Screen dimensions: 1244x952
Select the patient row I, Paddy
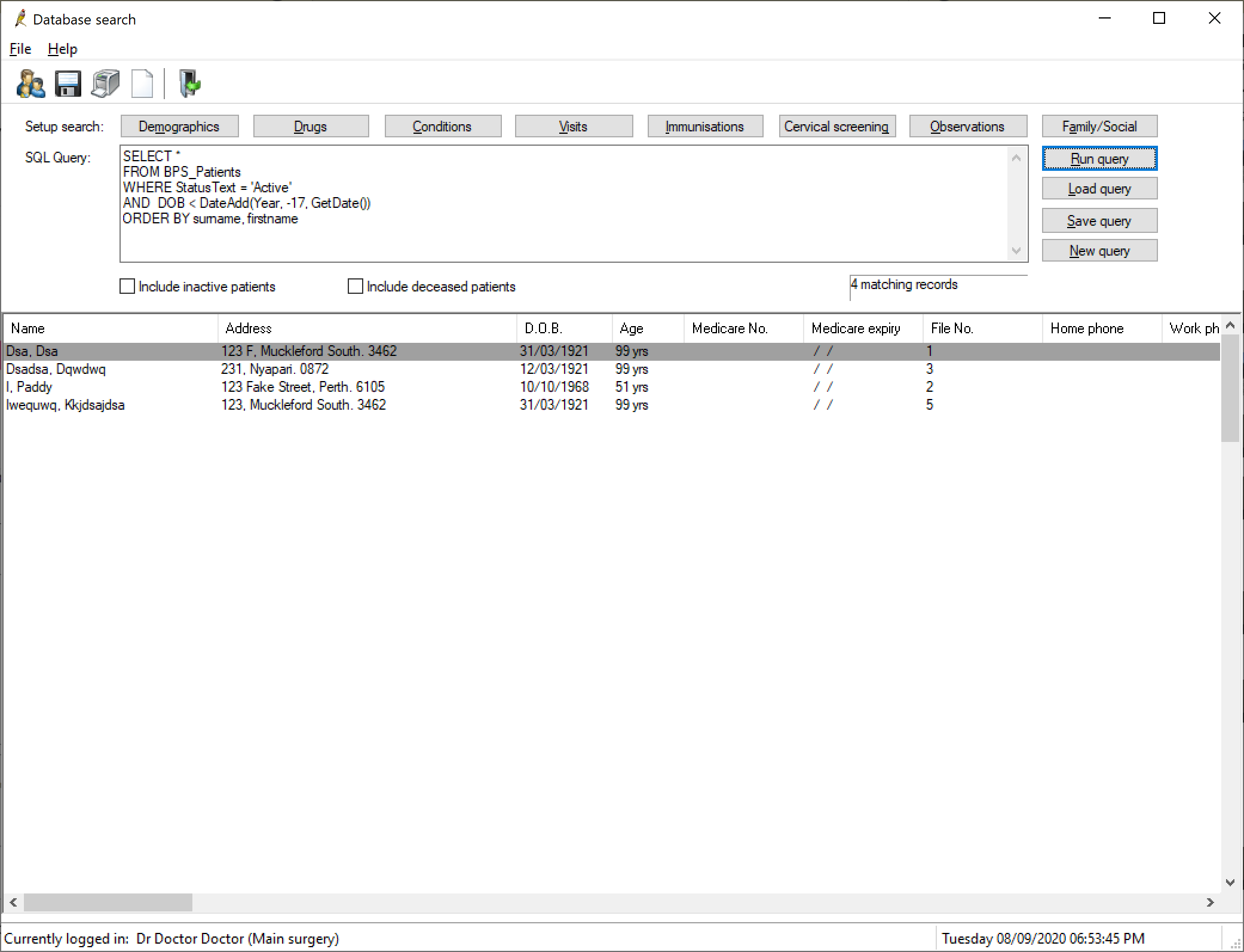click(x=612, y=387)
